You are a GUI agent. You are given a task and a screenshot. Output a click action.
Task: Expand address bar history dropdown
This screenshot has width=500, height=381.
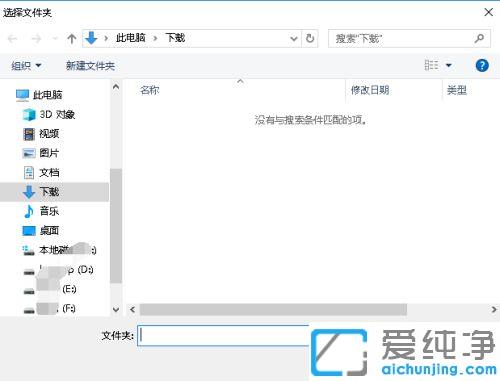pyautogui.click(x=294, y=39)
